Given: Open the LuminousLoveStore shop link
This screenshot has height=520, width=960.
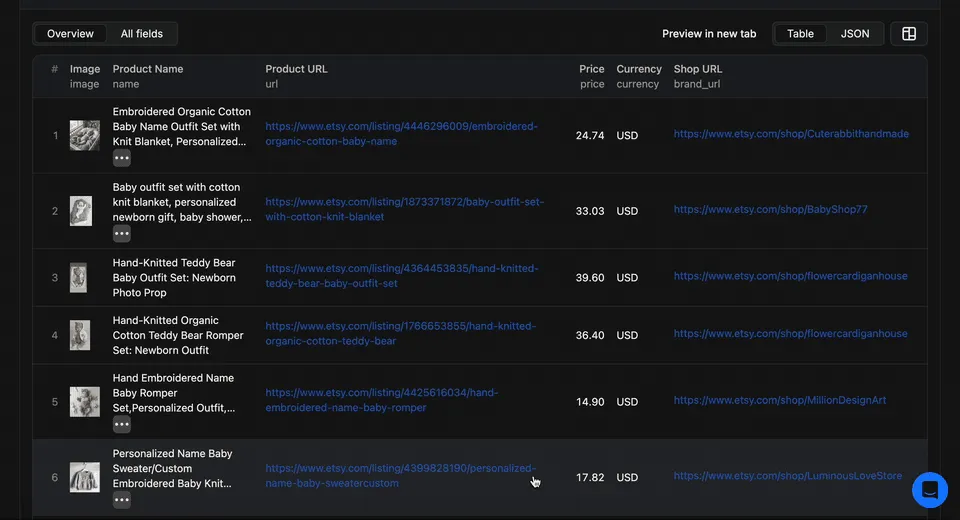Looking at the screenshot, I should point(787,477).
